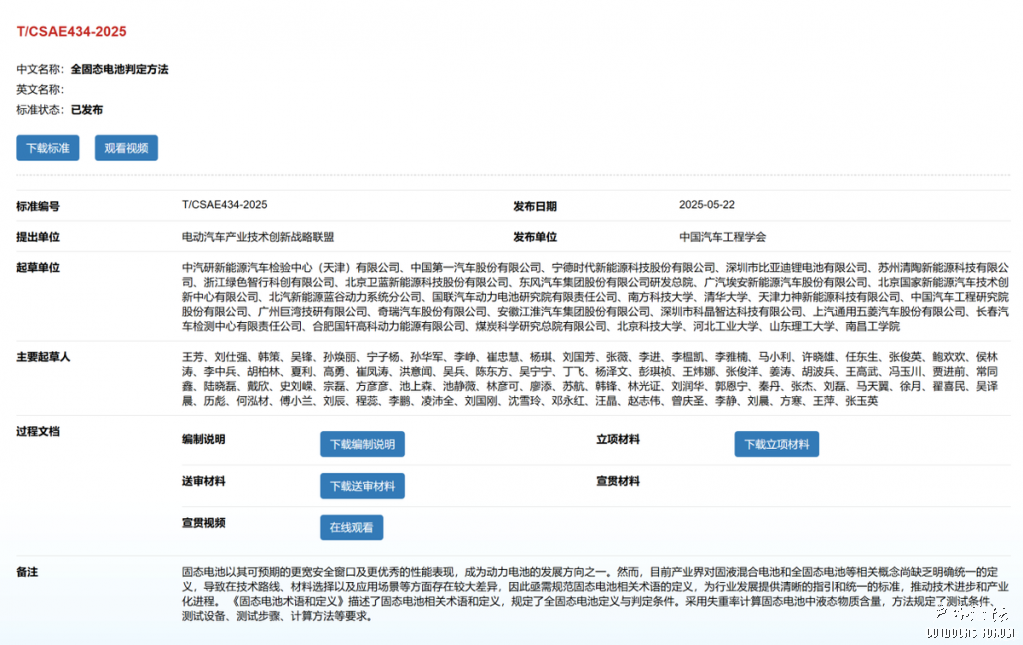Click 下载立项材料 button
This screenshot has height=645, width=1023.
776,444
